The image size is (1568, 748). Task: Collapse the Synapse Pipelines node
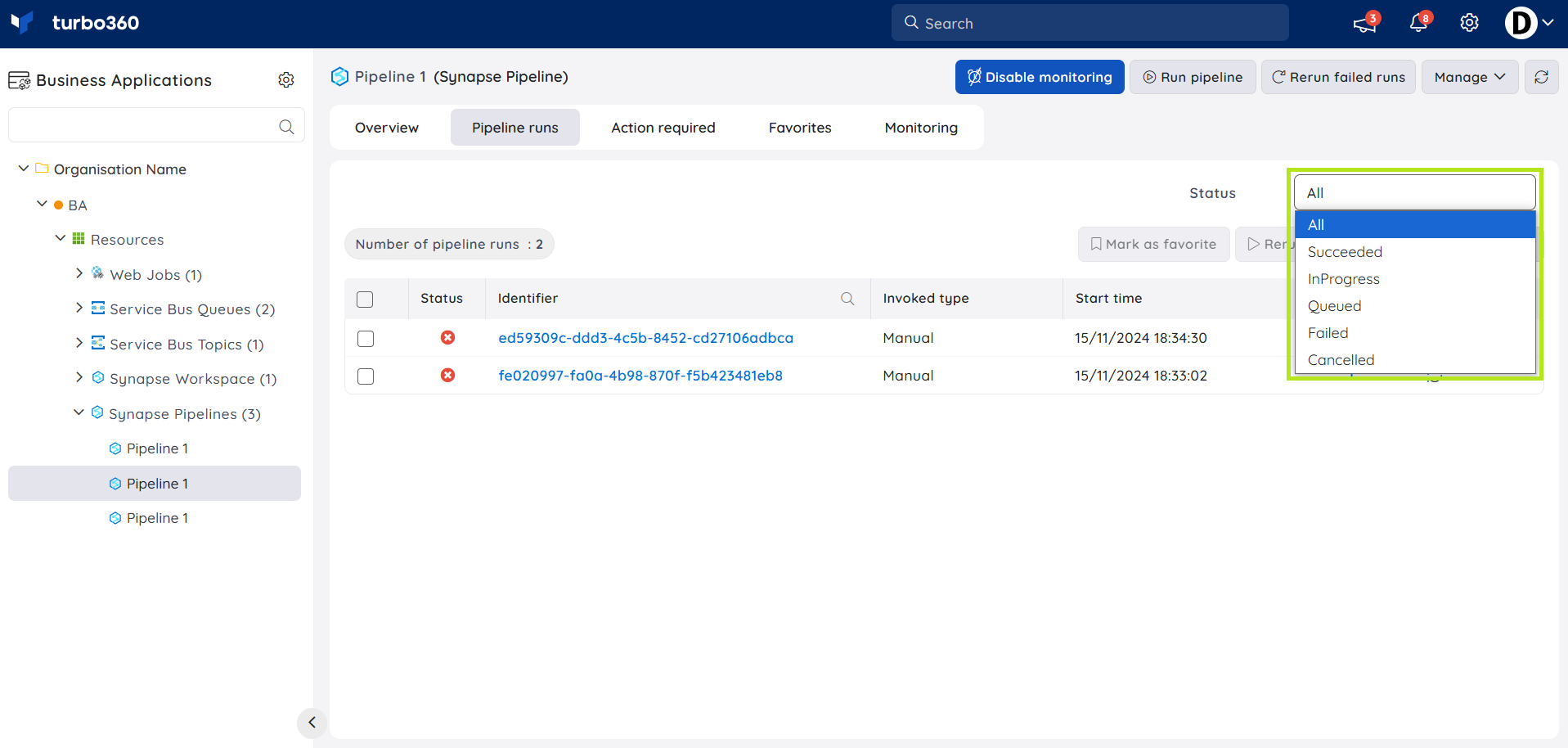pyautogui.click(x=79, y=412)
